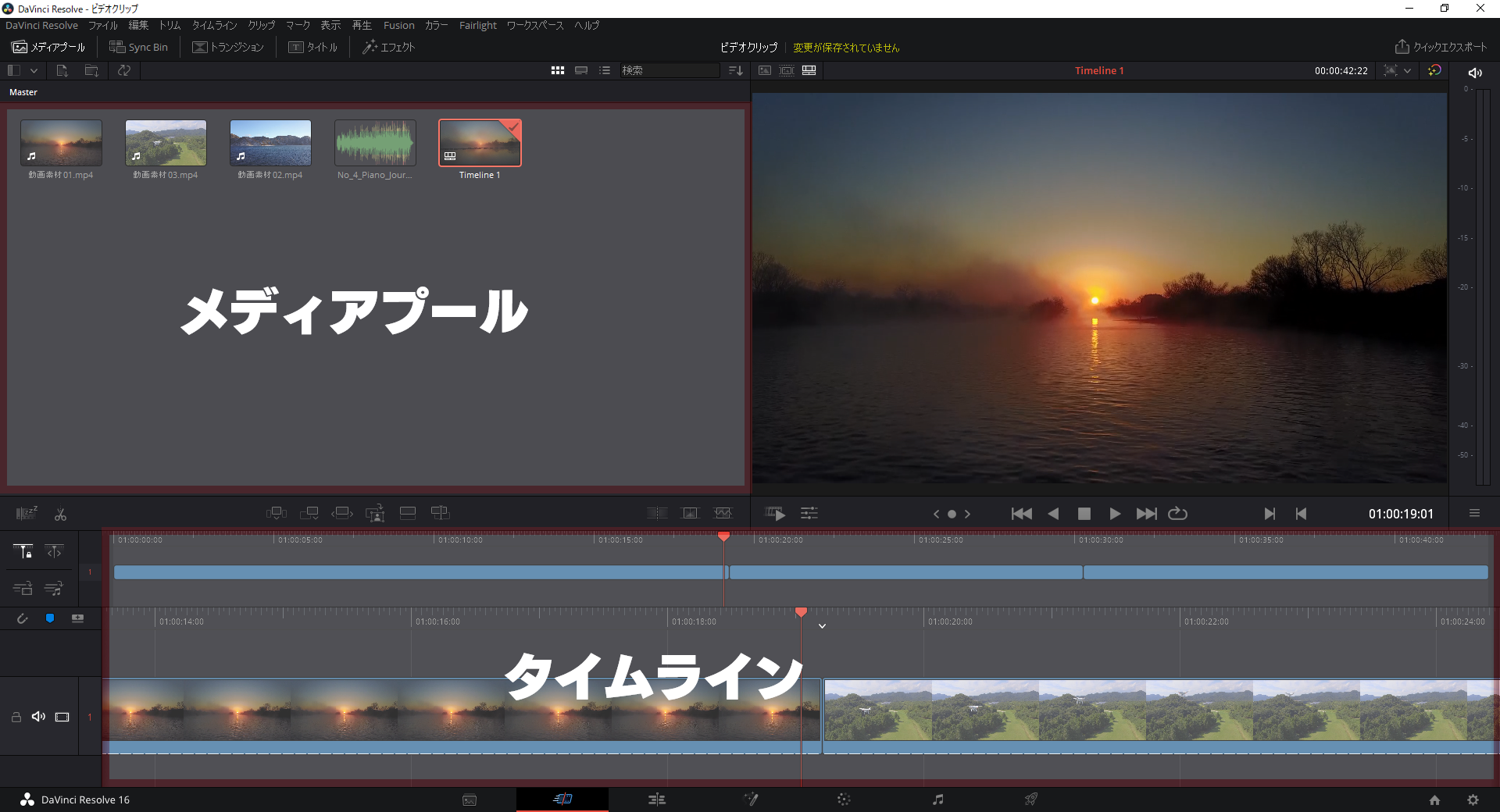Click the import media folder icon
Viewport: 1500px width, 812px height.
91,70
